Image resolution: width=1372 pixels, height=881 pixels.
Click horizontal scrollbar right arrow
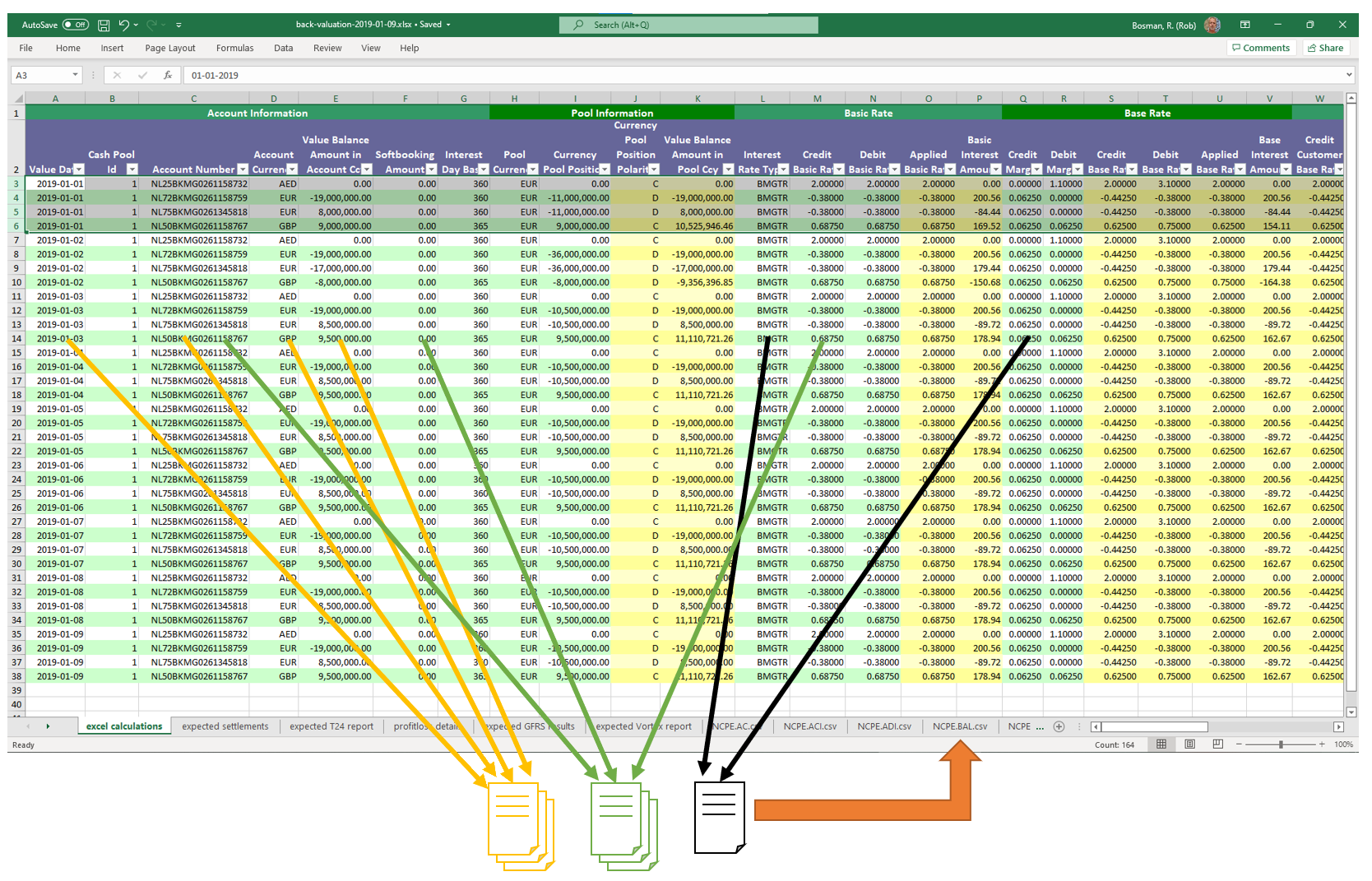coord(1338,727)
